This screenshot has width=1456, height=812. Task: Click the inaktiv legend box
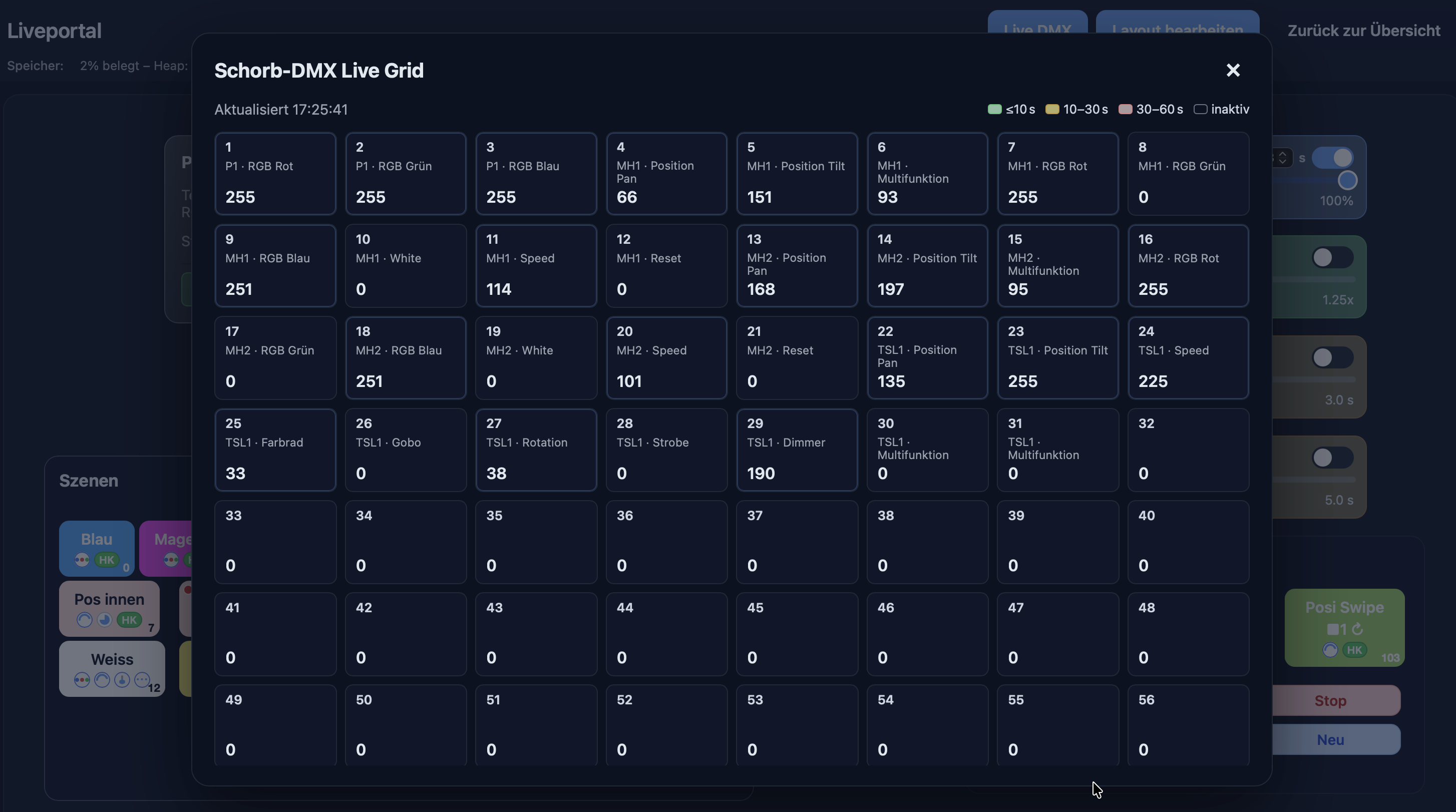pyautogui.click(x=1200, y=109)
